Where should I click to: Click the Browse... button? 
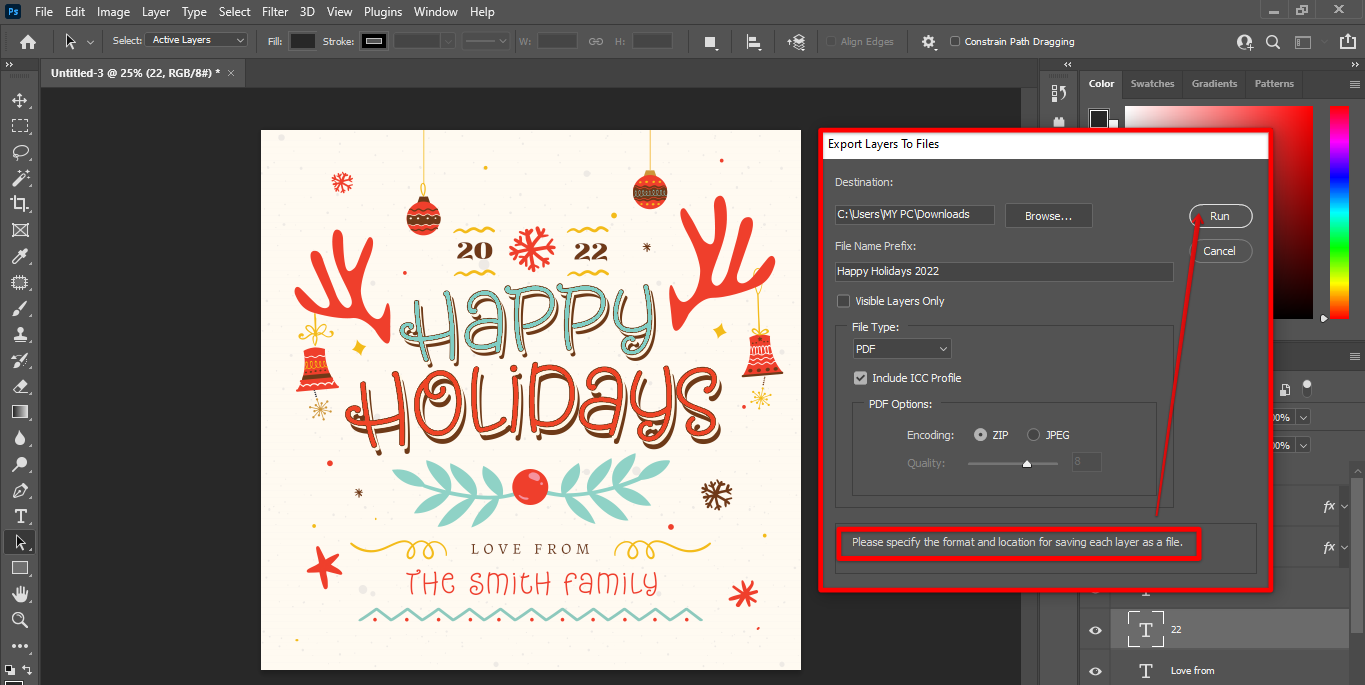(x=1048, y=216)
